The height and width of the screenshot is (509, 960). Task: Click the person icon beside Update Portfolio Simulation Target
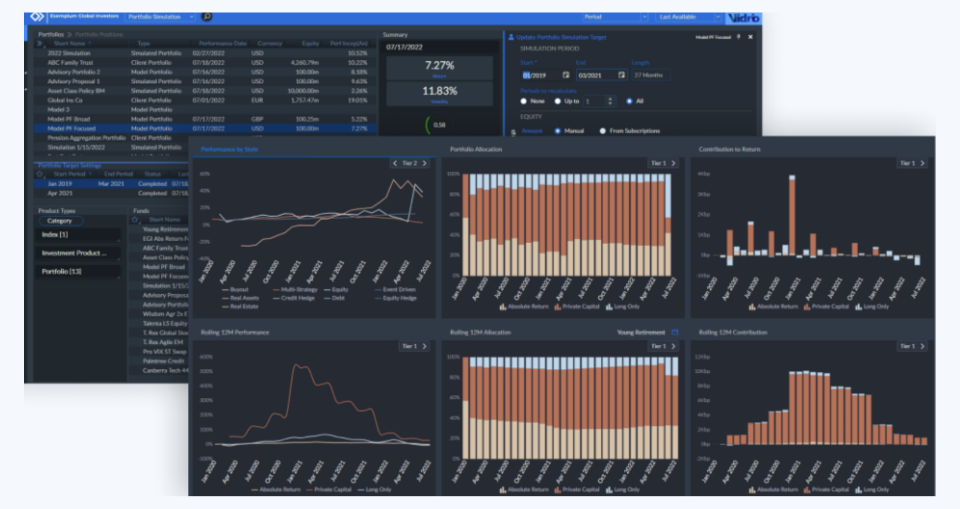tap(511, 37)
